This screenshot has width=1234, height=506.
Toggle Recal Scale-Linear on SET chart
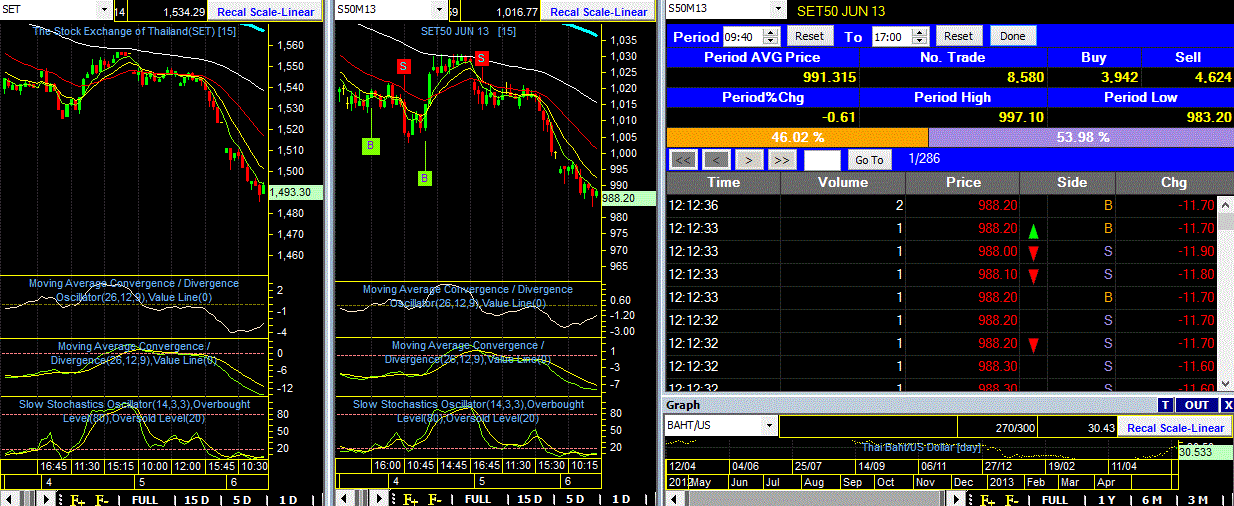(253, 12)
